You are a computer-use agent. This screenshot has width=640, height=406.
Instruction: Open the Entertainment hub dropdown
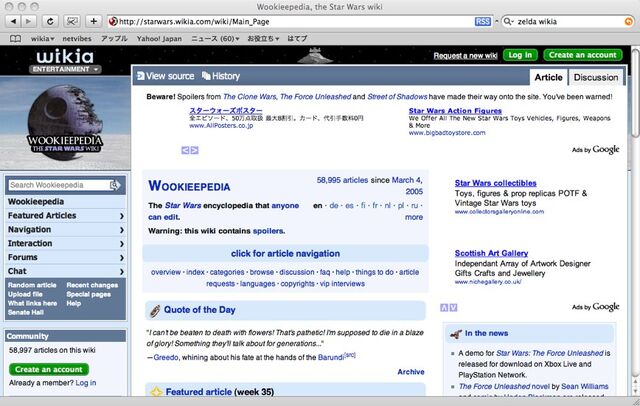65,69
